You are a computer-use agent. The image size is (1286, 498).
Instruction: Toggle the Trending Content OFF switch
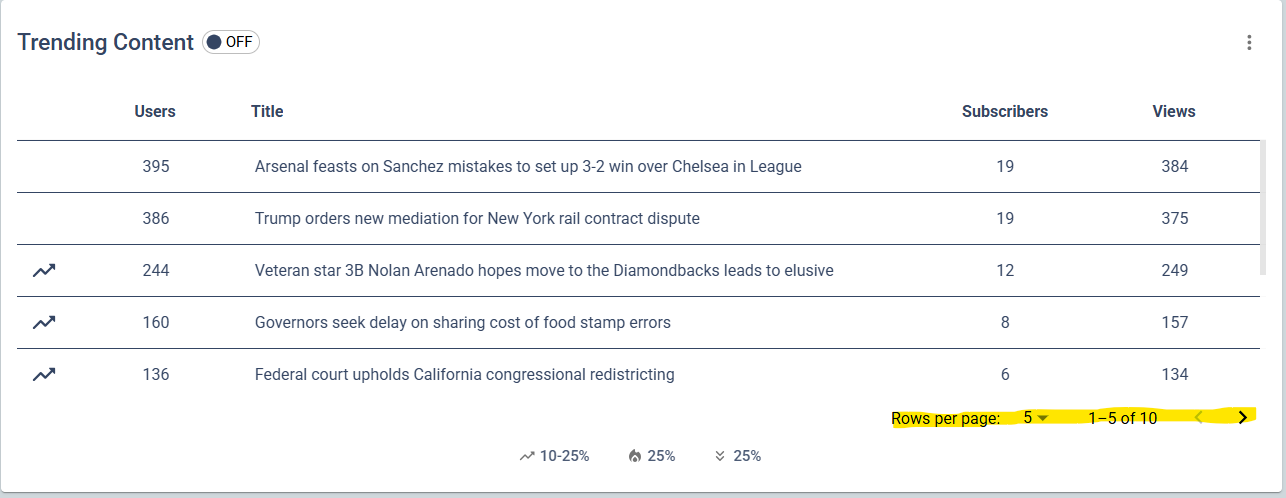click(231, 42)
